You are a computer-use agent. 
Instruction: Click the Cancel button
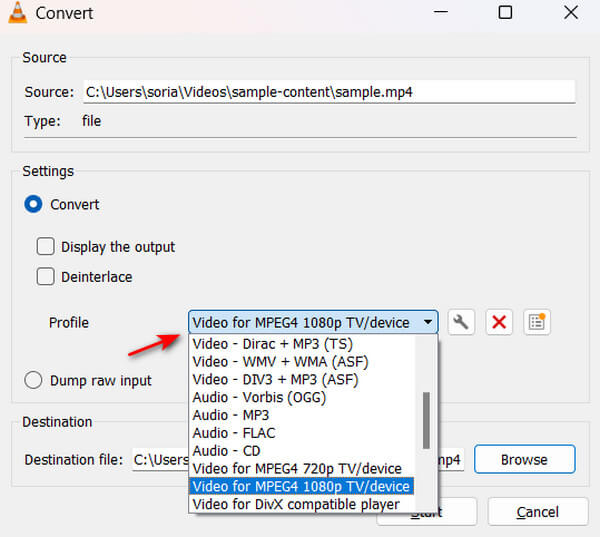tap(538, 512)
